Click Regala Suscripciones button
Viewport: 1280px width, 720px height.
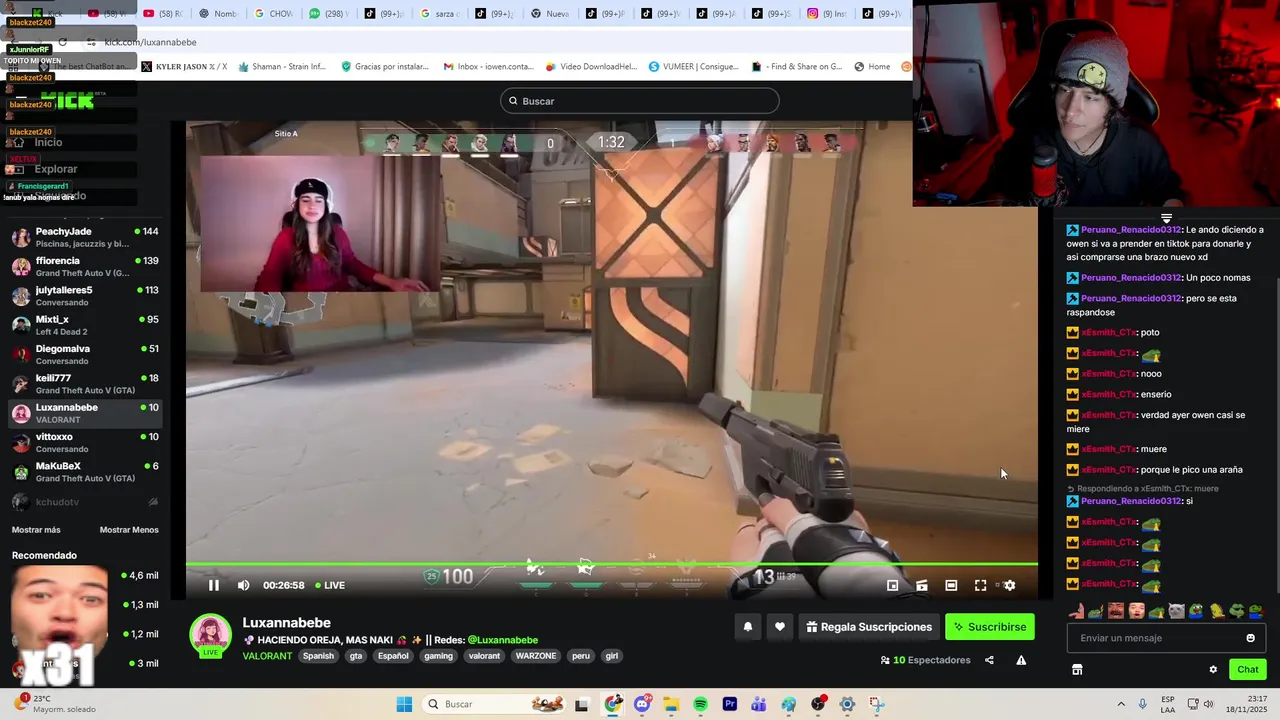click(x=869, y=627)
